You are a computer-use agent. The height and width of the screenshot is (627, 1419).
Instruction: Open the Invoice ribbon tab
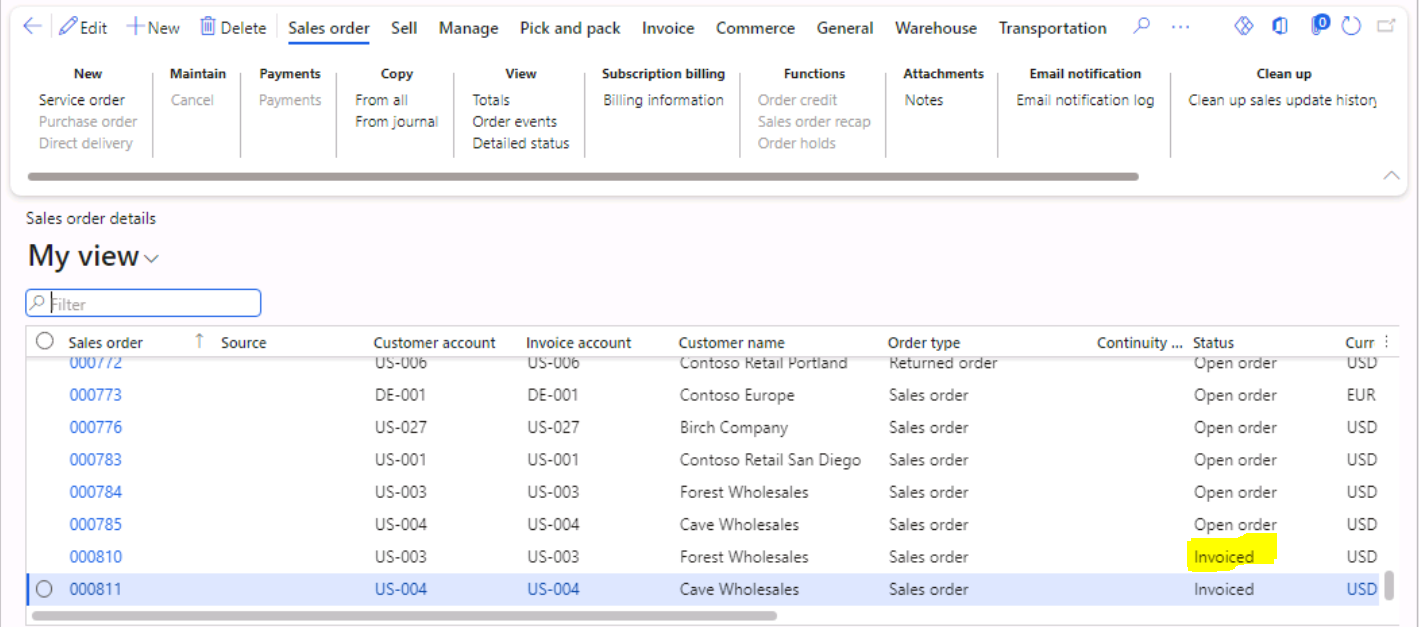[668, 28]
